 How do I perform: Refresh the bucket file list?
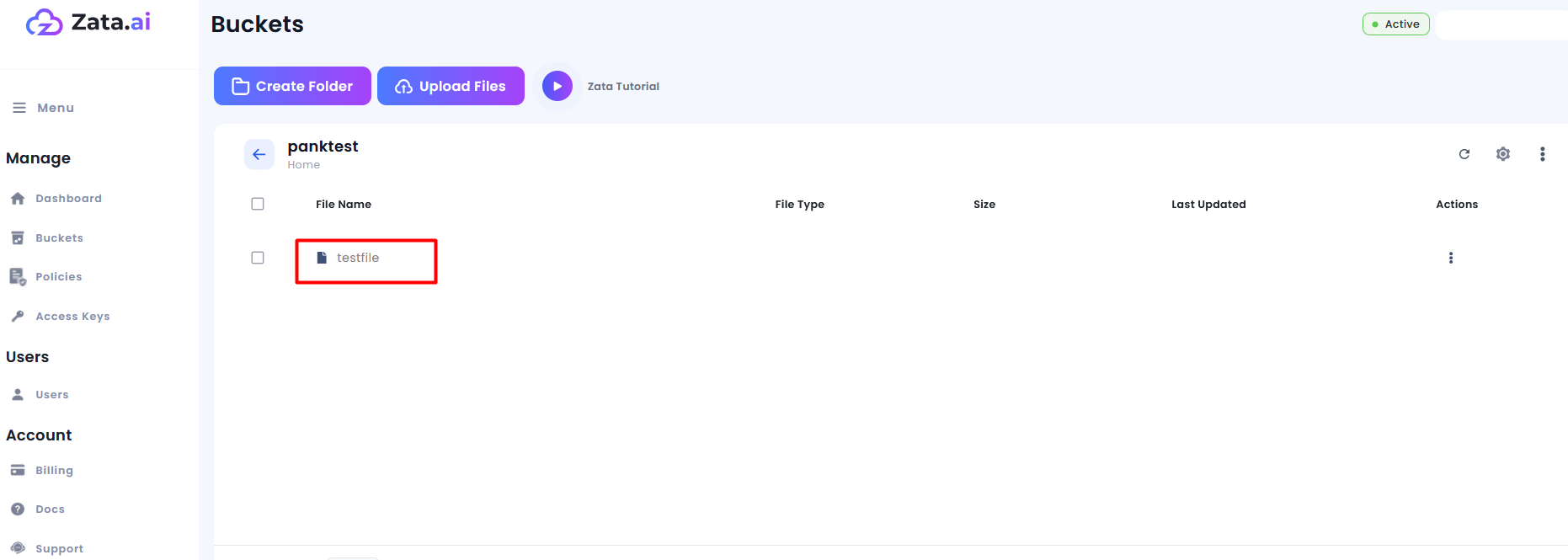pos(1464,154)
